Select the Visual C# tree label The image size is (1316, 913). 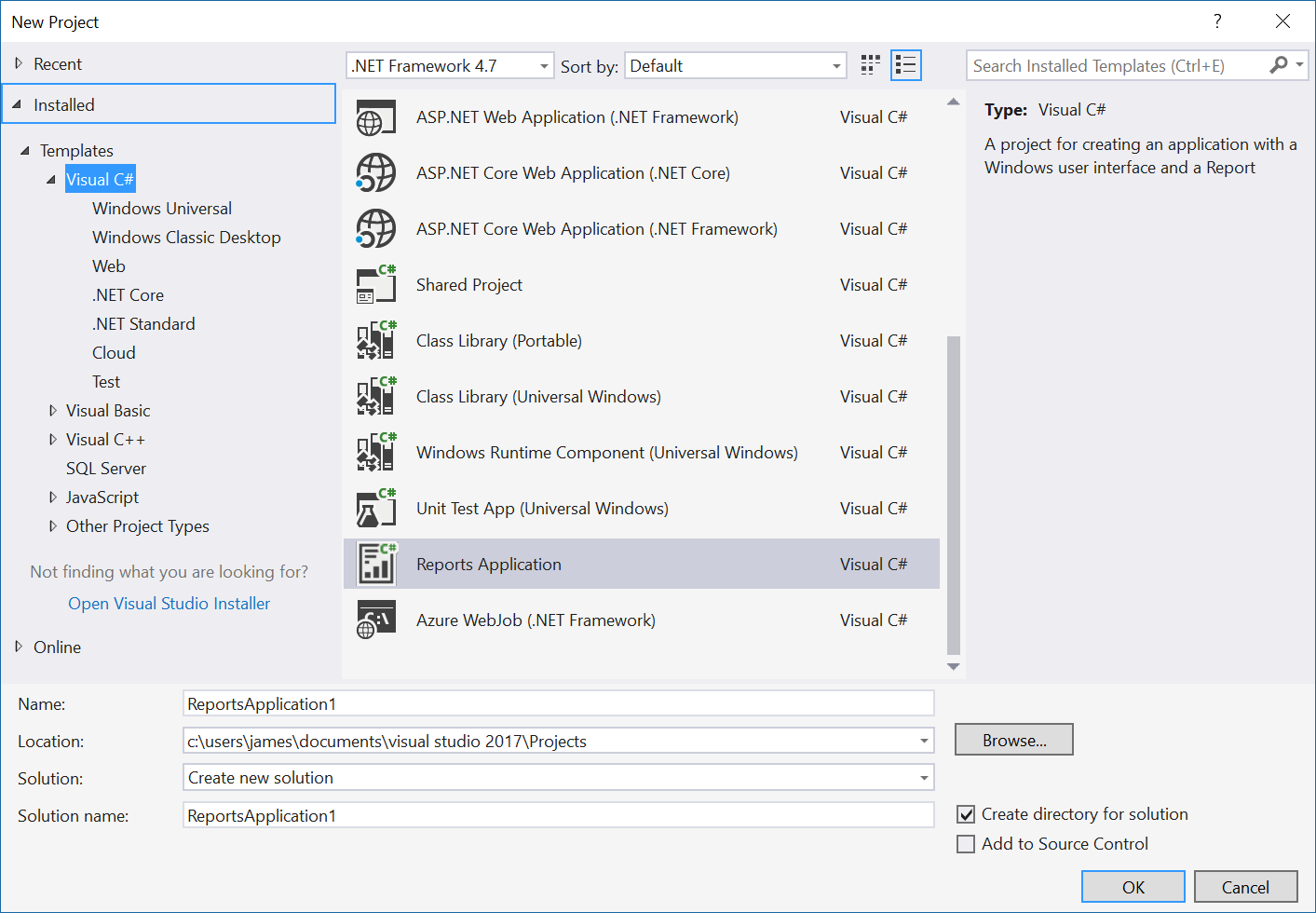100,180
